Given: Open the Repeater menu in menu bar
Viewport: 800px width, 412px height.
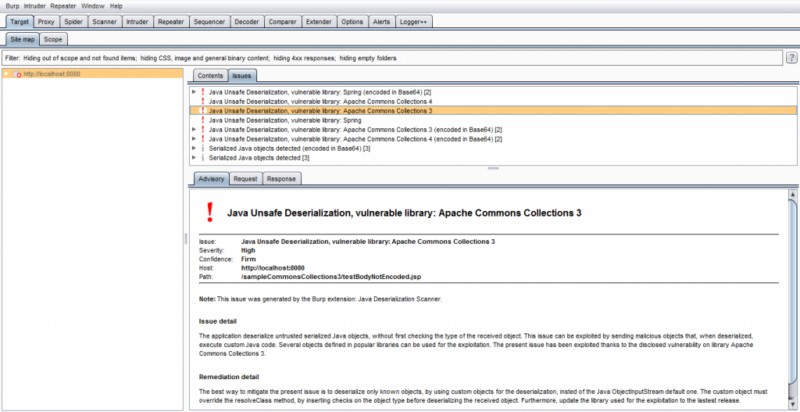Looking at the screenshot, I should click(x=63, y=6).
